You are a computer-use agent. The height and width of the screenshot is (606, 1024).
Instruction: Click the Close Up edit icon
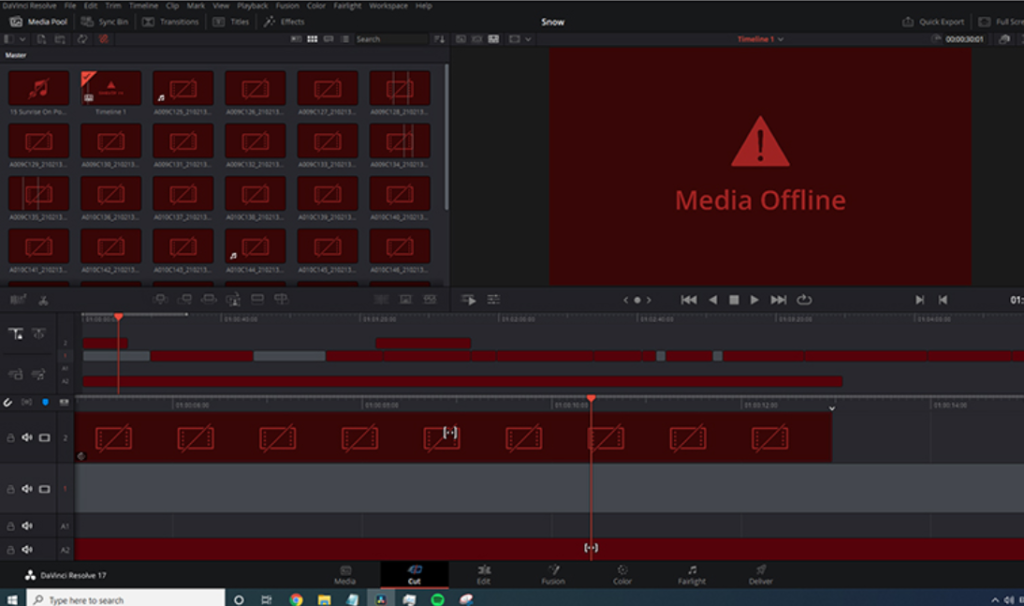[x=233, y=300]
